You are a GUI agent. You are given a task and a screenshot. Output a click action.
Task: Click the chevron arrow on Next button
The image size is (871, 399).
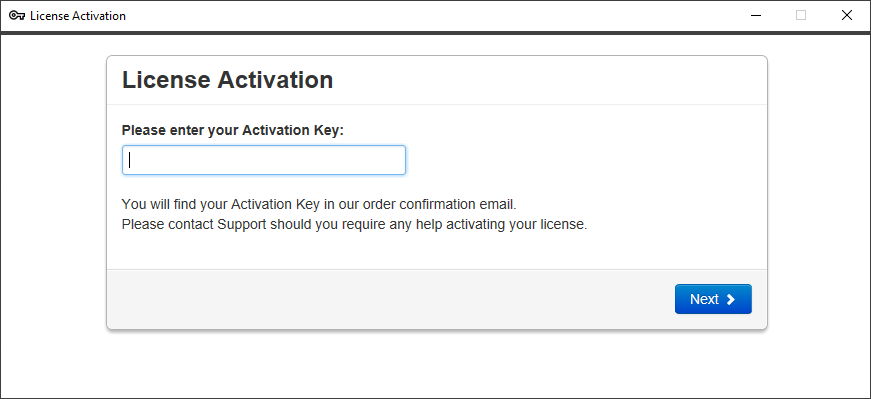[x=730, y=300]
